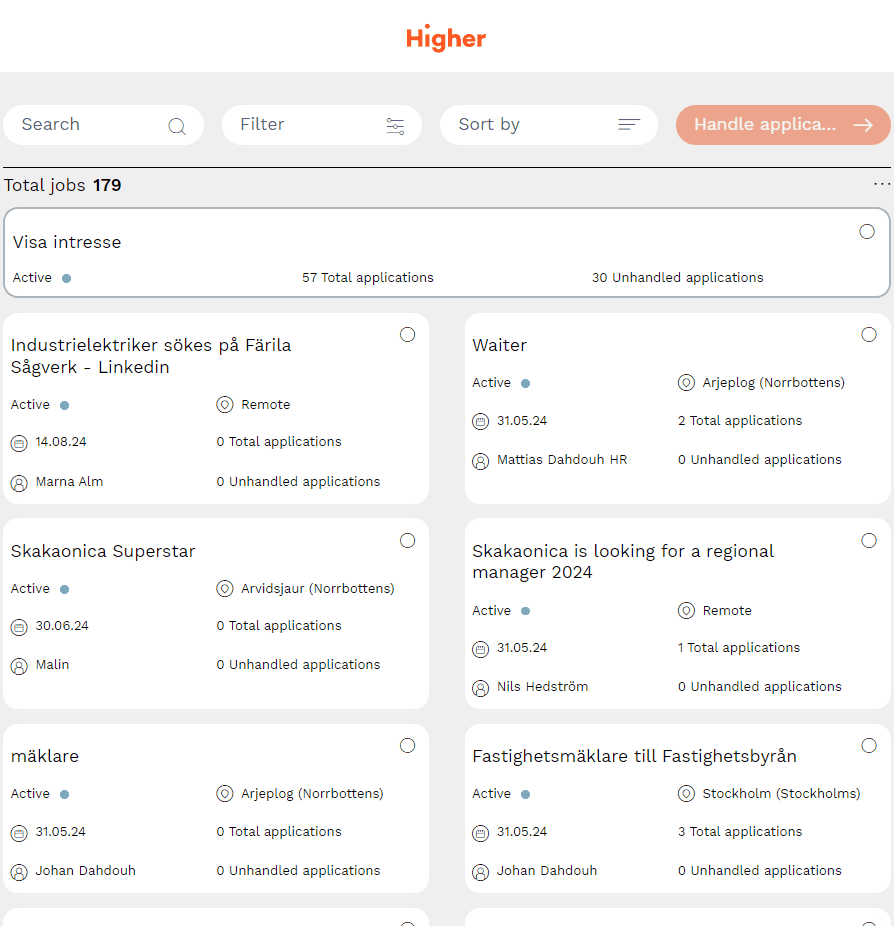Click calendar icon beside 14.08.24 date
Image resolution: width=894 pixels, height=926 pixels.
coord(19,442)
